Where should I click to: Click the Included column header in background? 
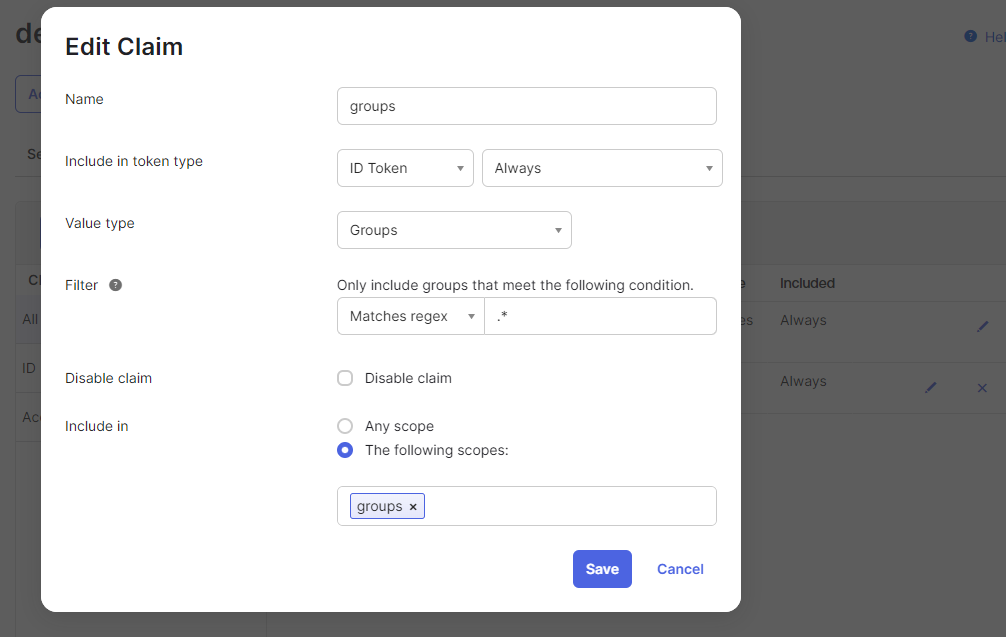(807, 284)
